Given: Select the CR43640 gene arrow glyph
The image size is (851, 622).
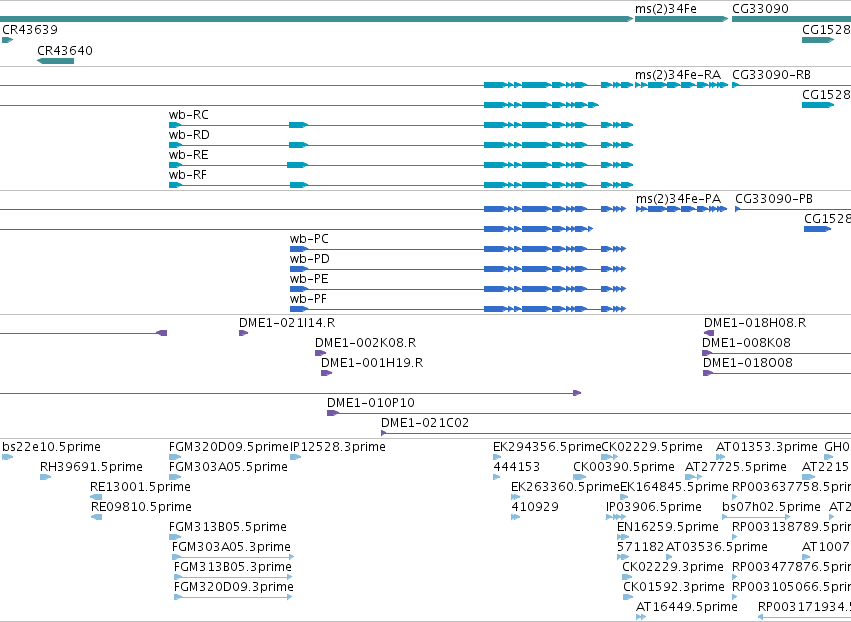Looking at the screenshot, I should (x=55, y=61).
